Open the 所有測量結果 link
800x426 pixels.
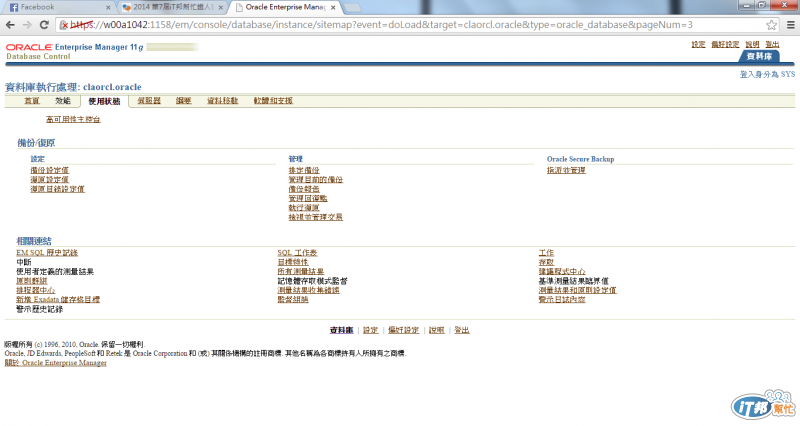click(301, 271)
